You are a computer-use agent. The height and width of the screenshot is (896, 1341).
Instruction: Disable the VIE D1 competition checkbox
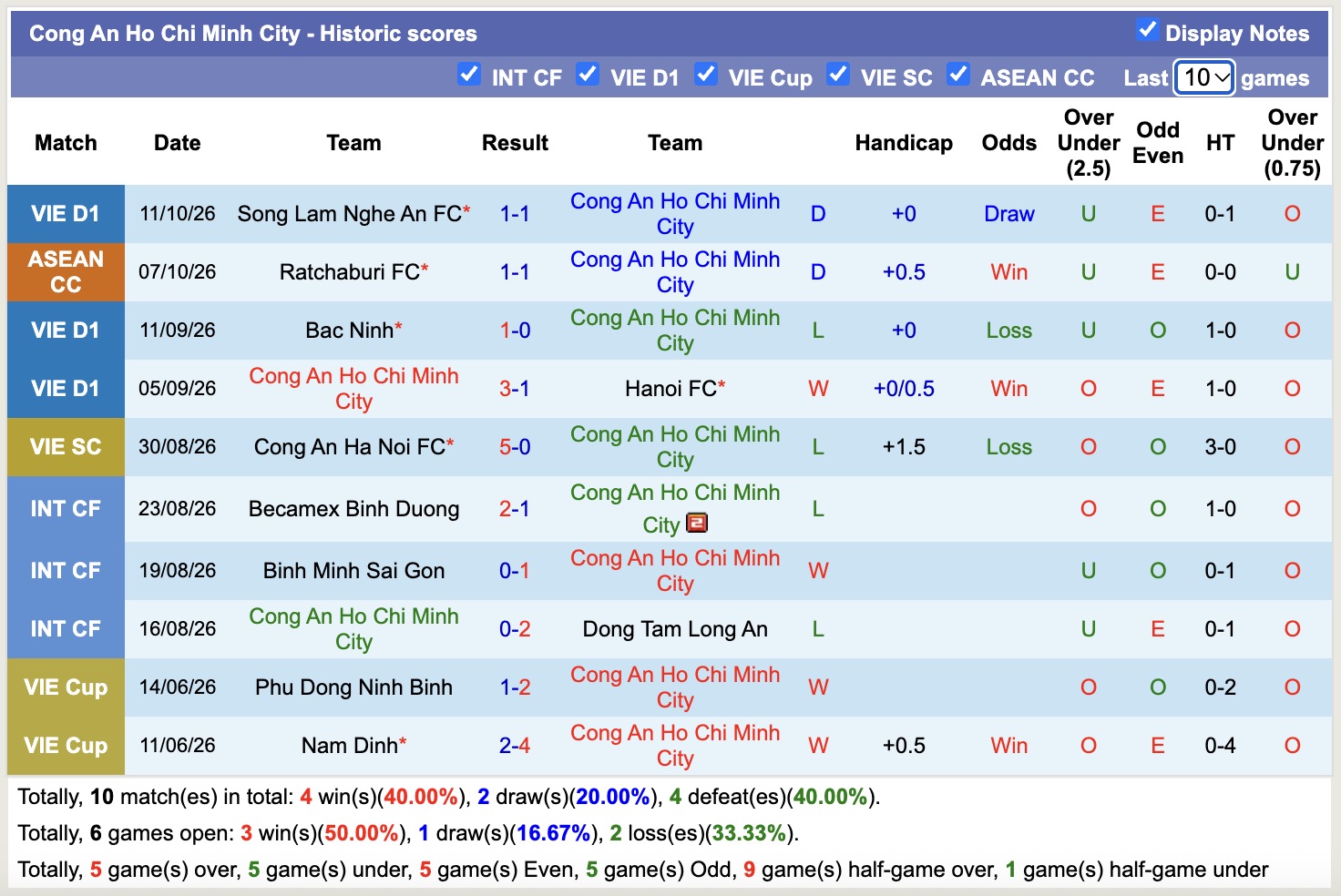tap(588, 75)
